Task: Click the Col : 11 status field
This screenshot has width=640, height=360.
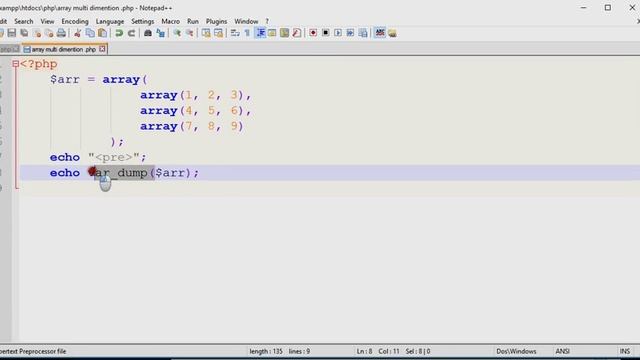Action: point(389,351)
